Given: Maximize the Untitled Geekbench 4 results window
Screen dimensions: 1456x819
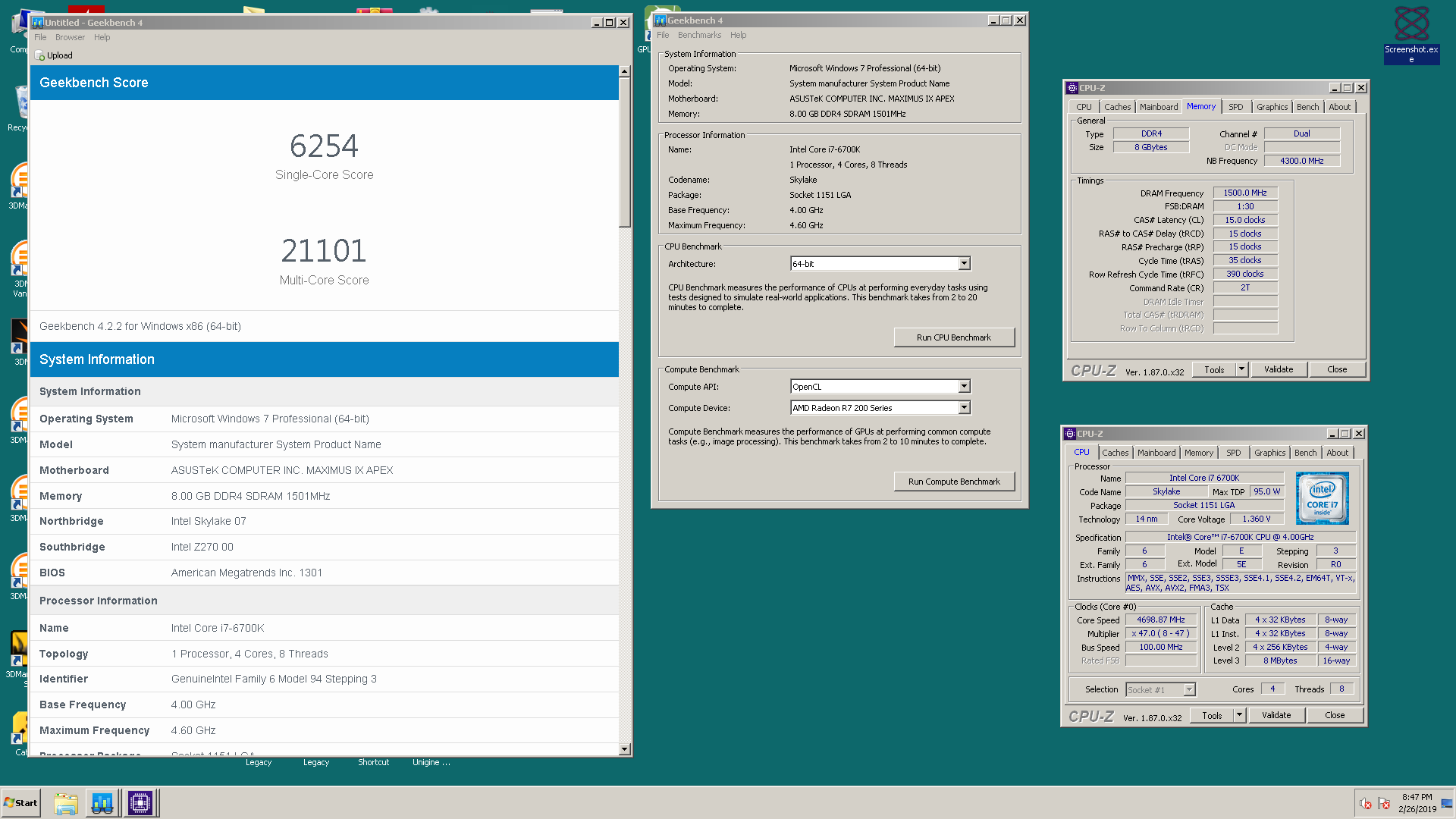Looking at the screenshot, I should pyautogui.click(x=610, y=23).
